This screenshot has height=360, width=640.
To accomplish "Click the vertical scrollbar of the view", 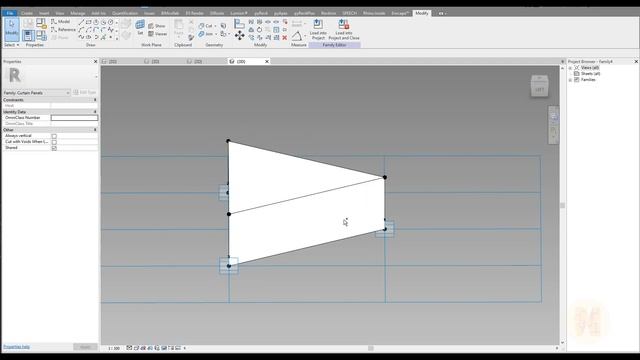I will pos(562,204).
